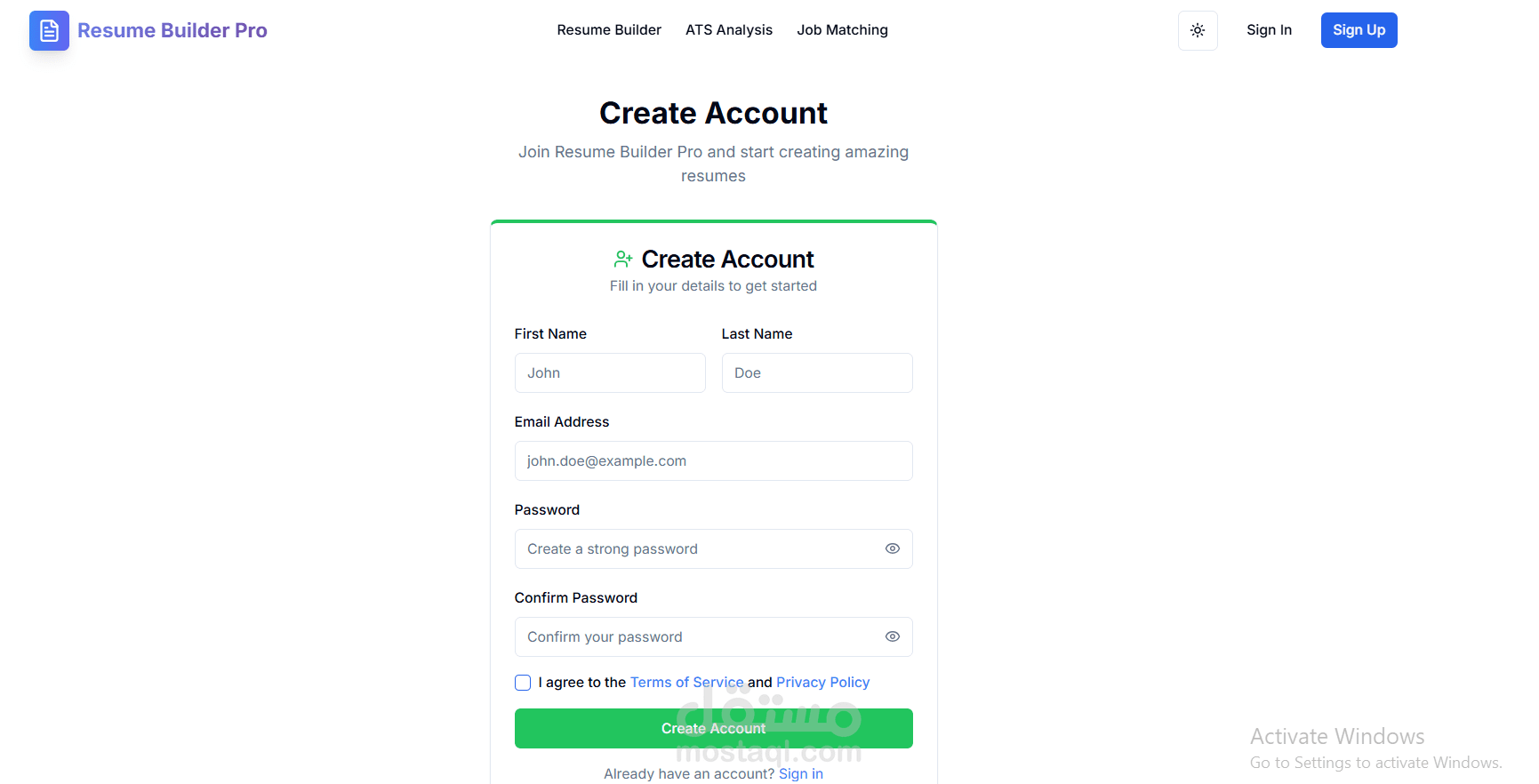Focus the First Name input field
1539x784 pixels.
(x=610, y=372)
